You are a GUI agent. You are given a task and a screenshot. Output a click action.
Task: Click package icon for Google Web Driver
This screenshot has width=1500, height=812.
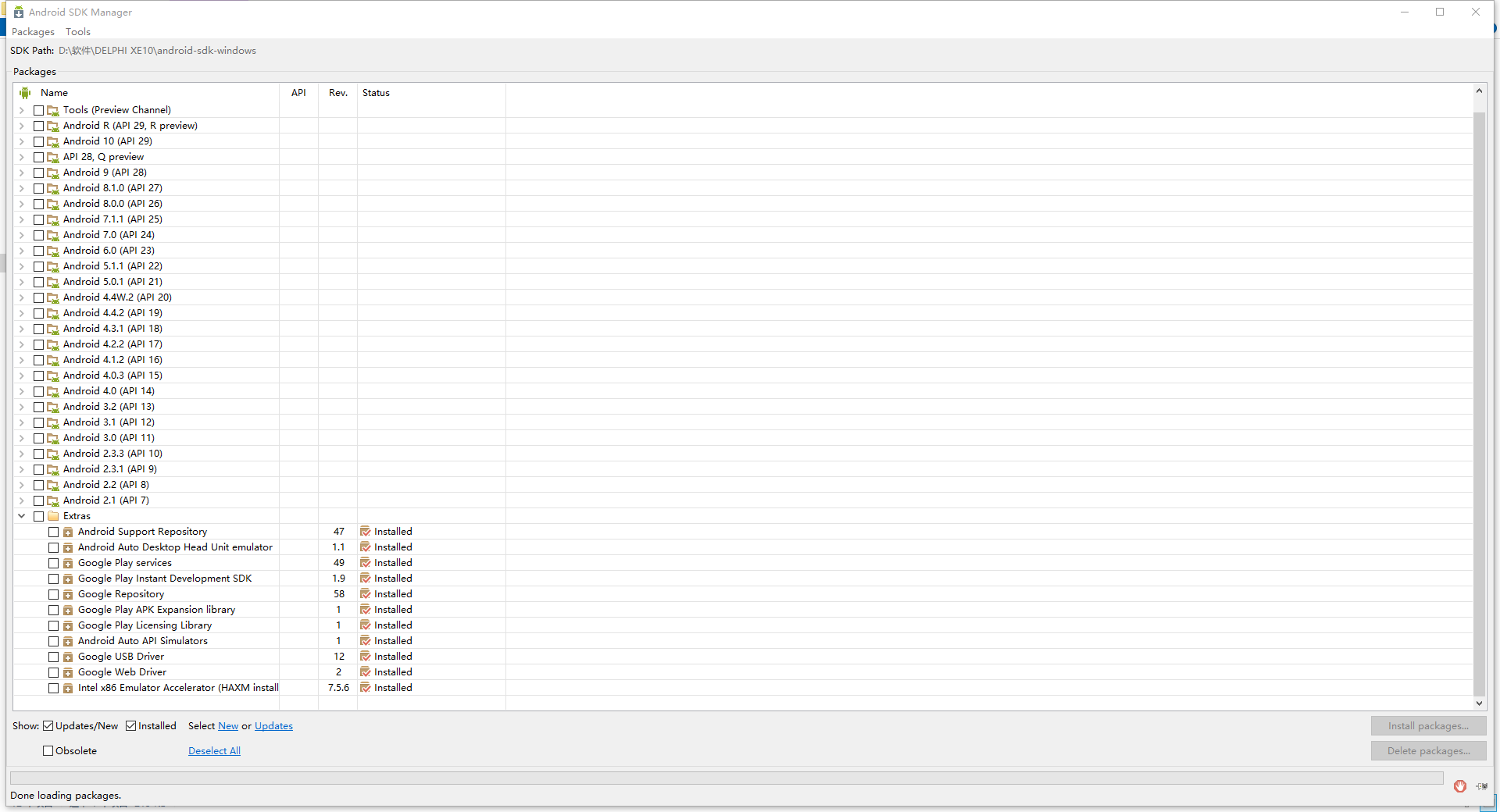[68, 672]
